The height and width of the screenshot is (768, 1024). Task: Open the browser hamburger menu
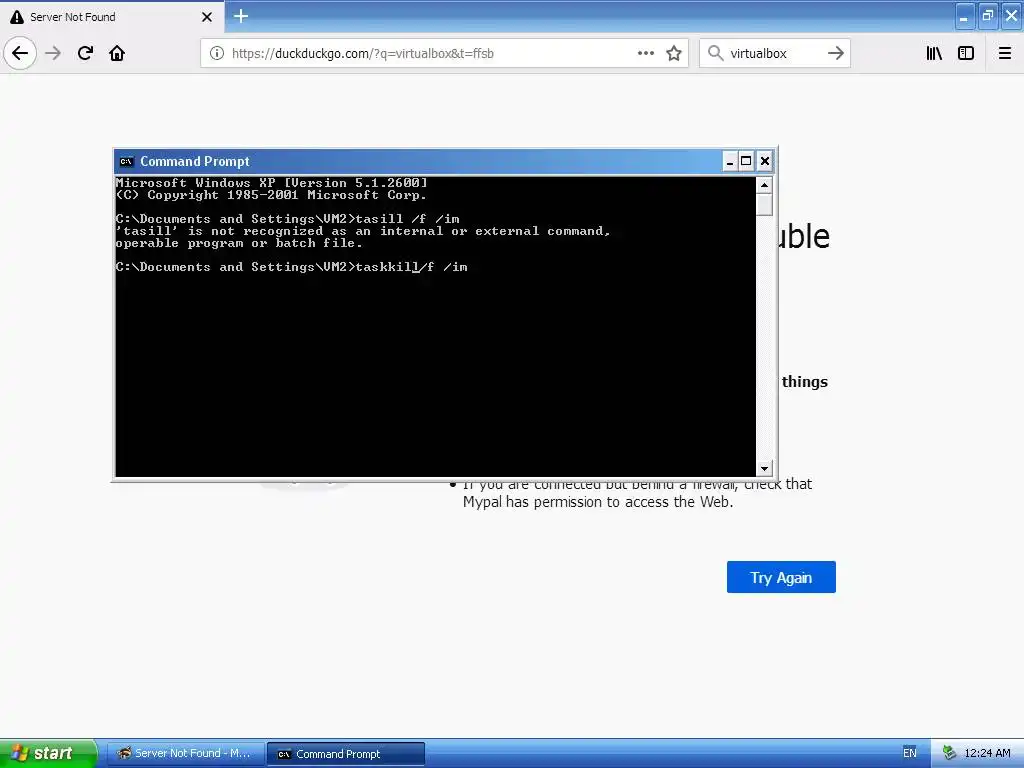[1005, 53]
